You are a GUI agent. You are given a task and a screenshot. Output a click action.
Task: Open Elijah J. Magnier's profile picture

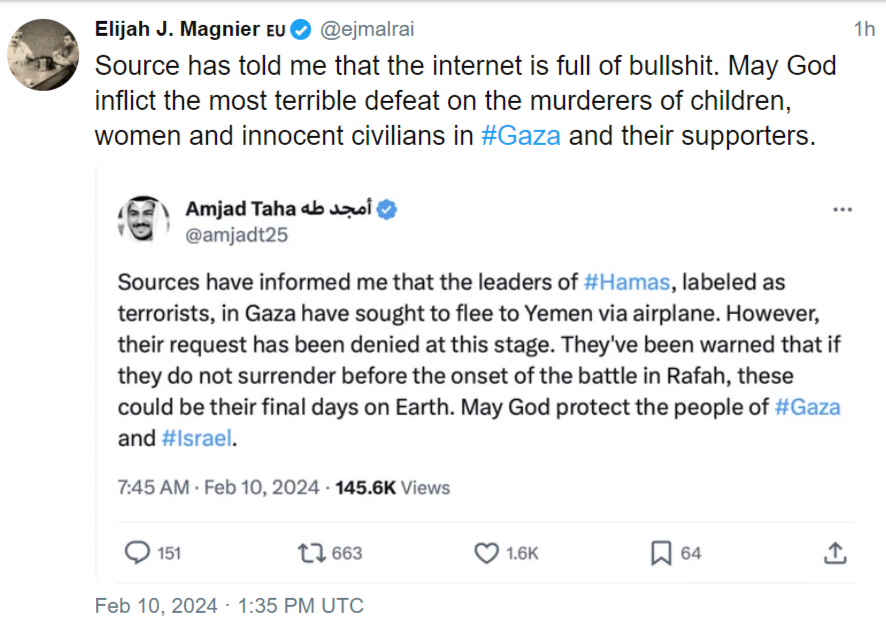pos(46,53)
